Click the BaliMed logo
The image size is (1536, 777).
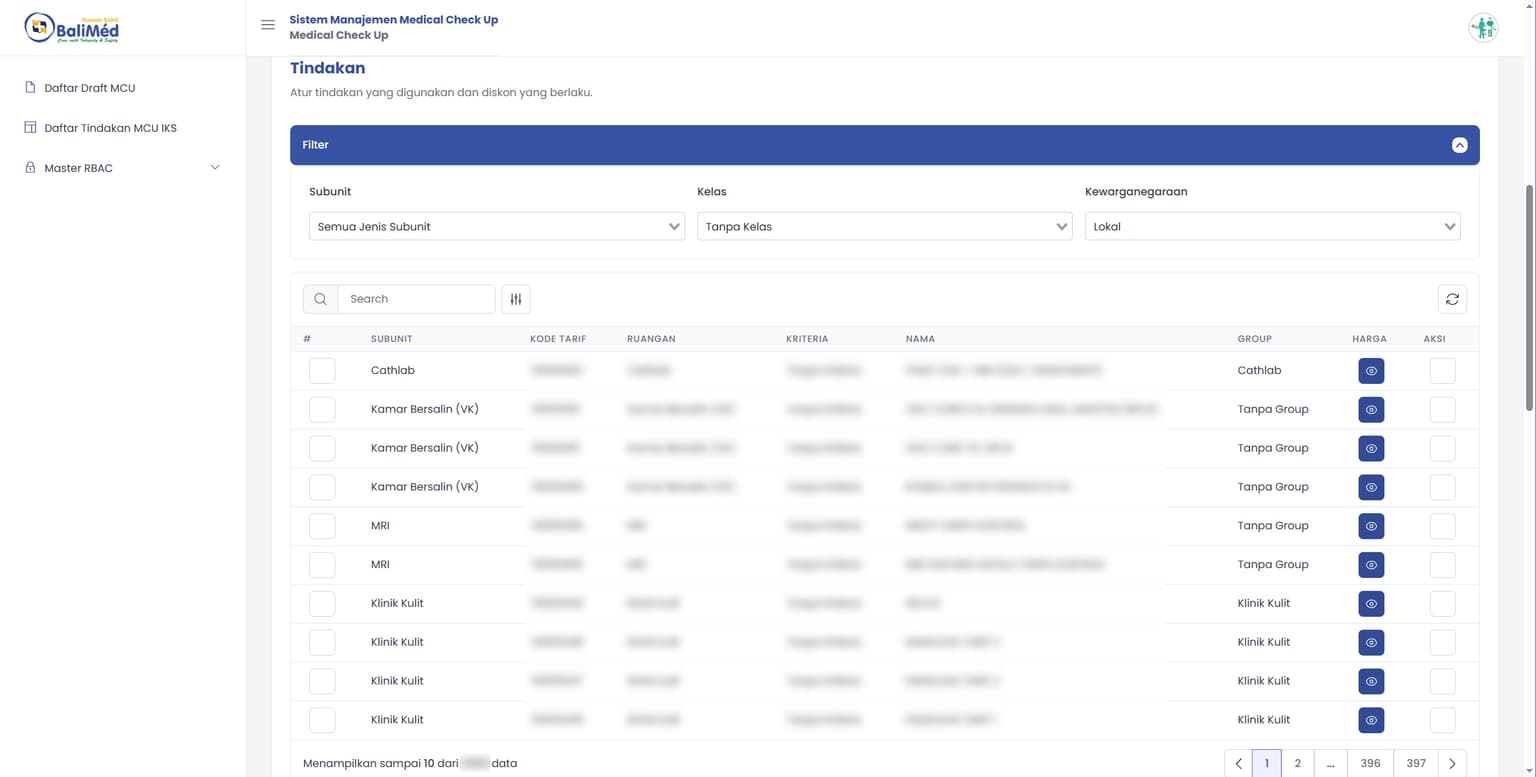[x=72, y=28]
